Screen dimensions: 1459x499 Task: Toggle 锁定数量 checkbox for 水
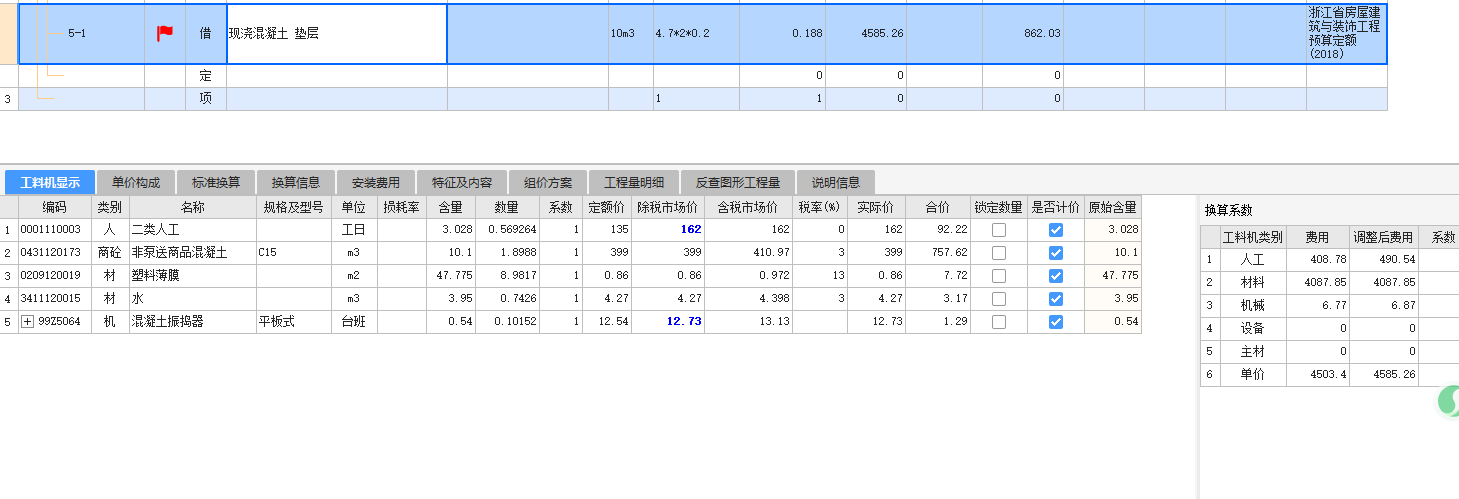point(998,298)
